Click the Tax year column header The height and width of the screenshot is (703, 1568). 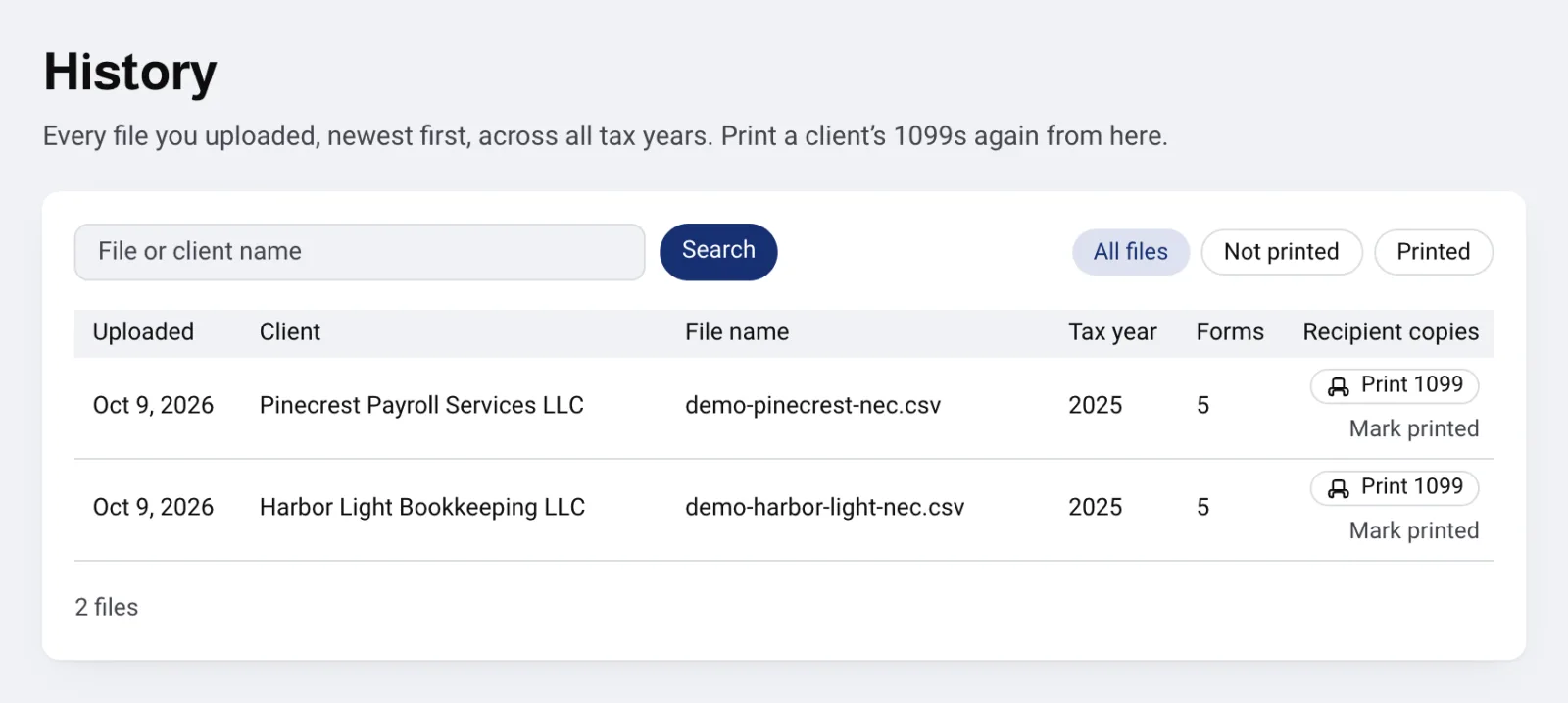pyautogui.click(x=1112, y=332)
